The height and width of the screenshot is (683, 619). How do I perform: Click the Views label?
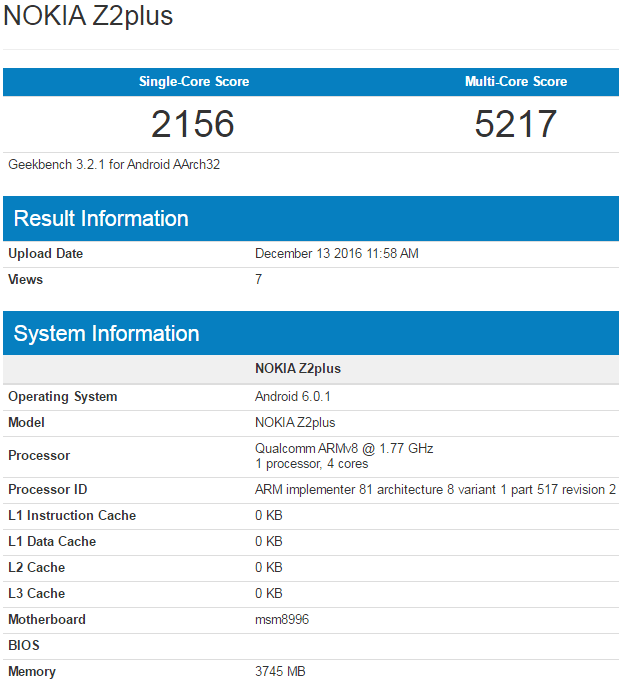[26, 280]
